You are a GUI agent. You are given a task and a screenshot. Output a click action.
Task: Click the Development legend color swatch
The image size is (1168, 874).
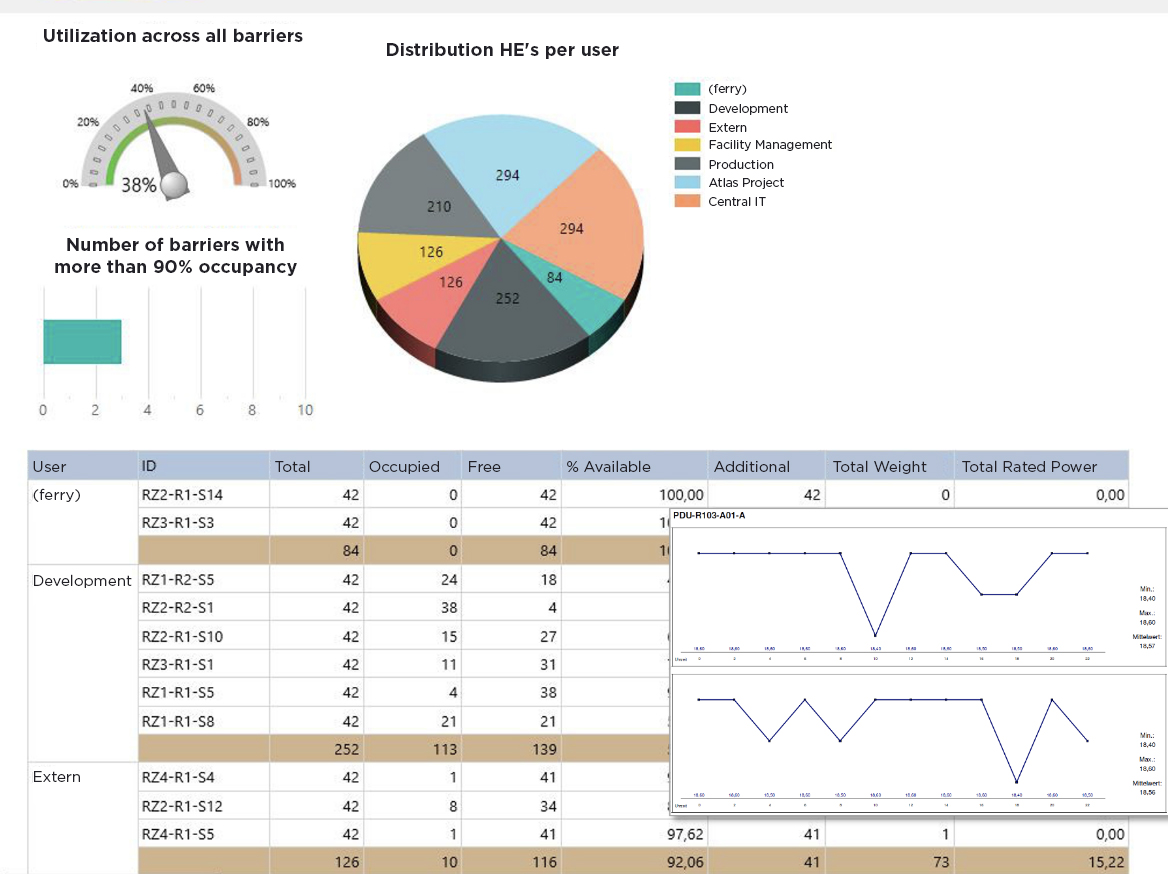pyautogui.click(x=688, y=108)
